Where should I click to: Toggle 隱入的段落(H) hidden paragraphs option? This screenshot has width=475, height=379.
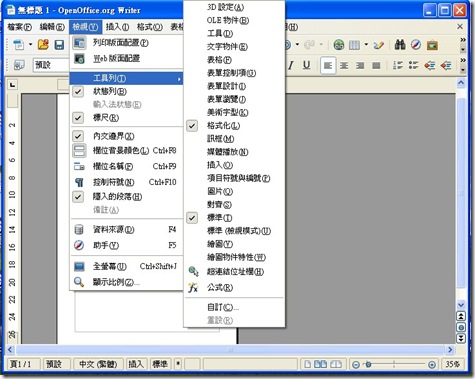pos(78,197)
